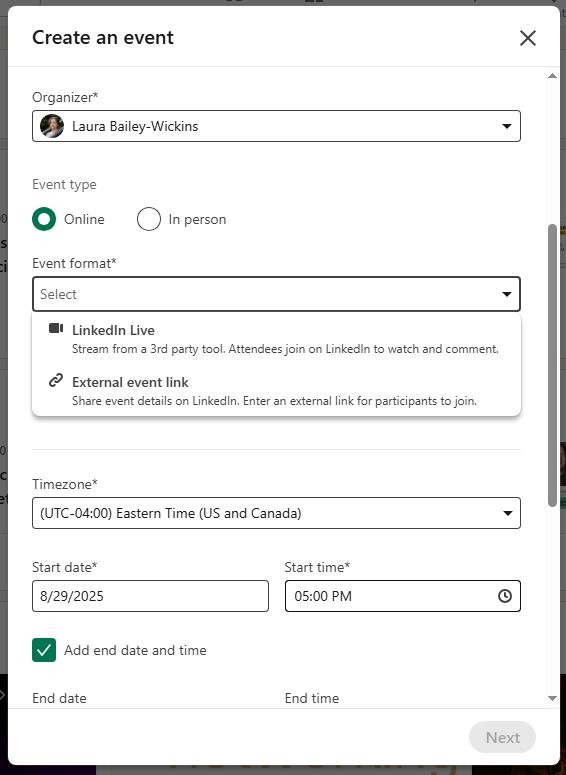Screen dimensions: 566x775
Task: Click the scrollbar down arrow
Action: (553, 698)
